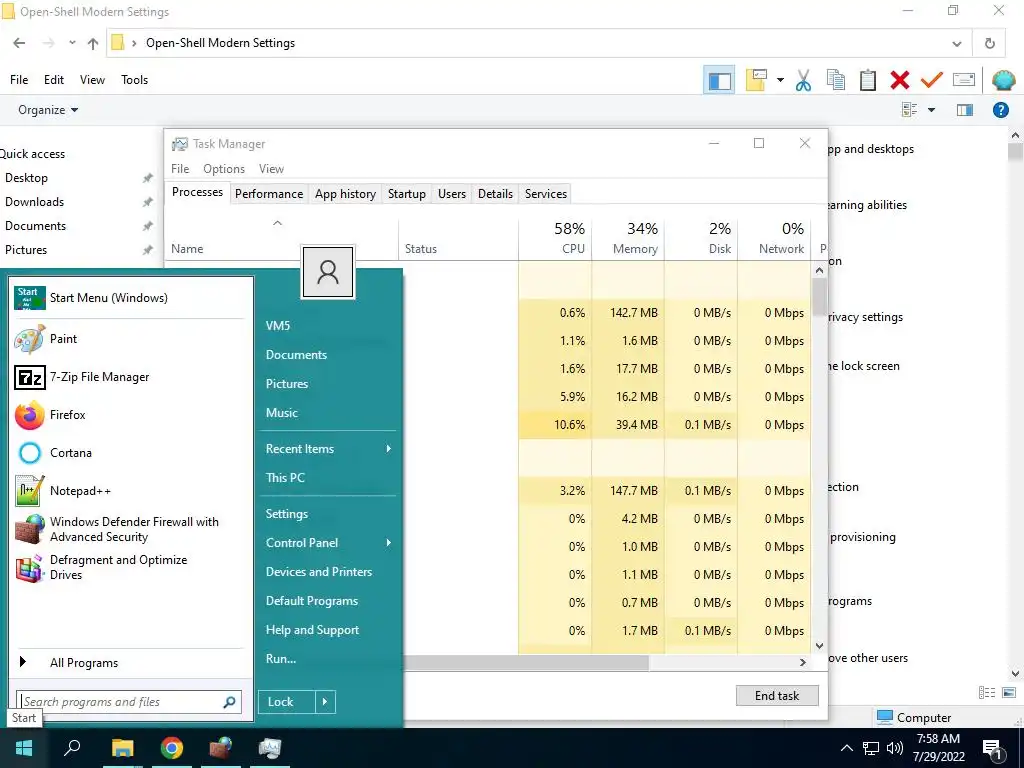Image resolution: width=1024 pixels, height=768 pixels.
Task: Click the Paste clipboard icon in Explorer toolbar
Action: click(x=867, y=80)
